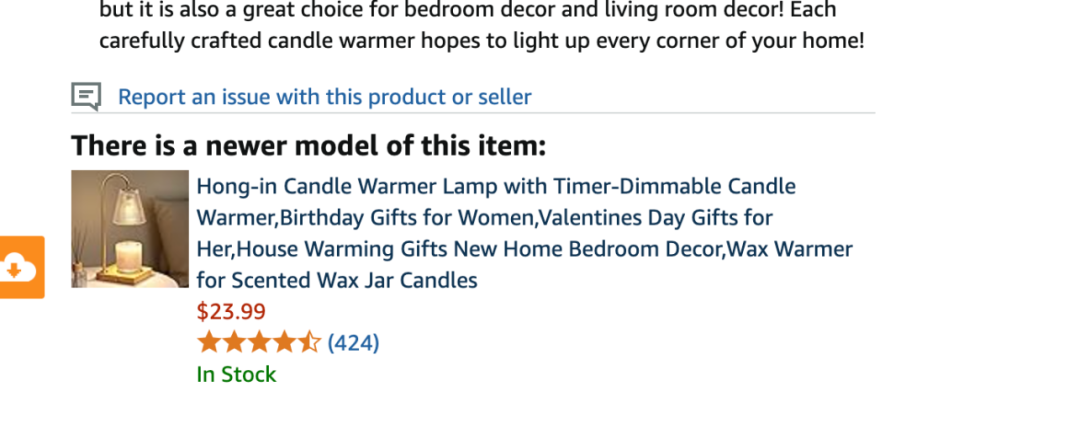1080x439 pixels.
Task: Click 'There is a newer model' heading
Action: pyautogui.click(x=309, y=146)
